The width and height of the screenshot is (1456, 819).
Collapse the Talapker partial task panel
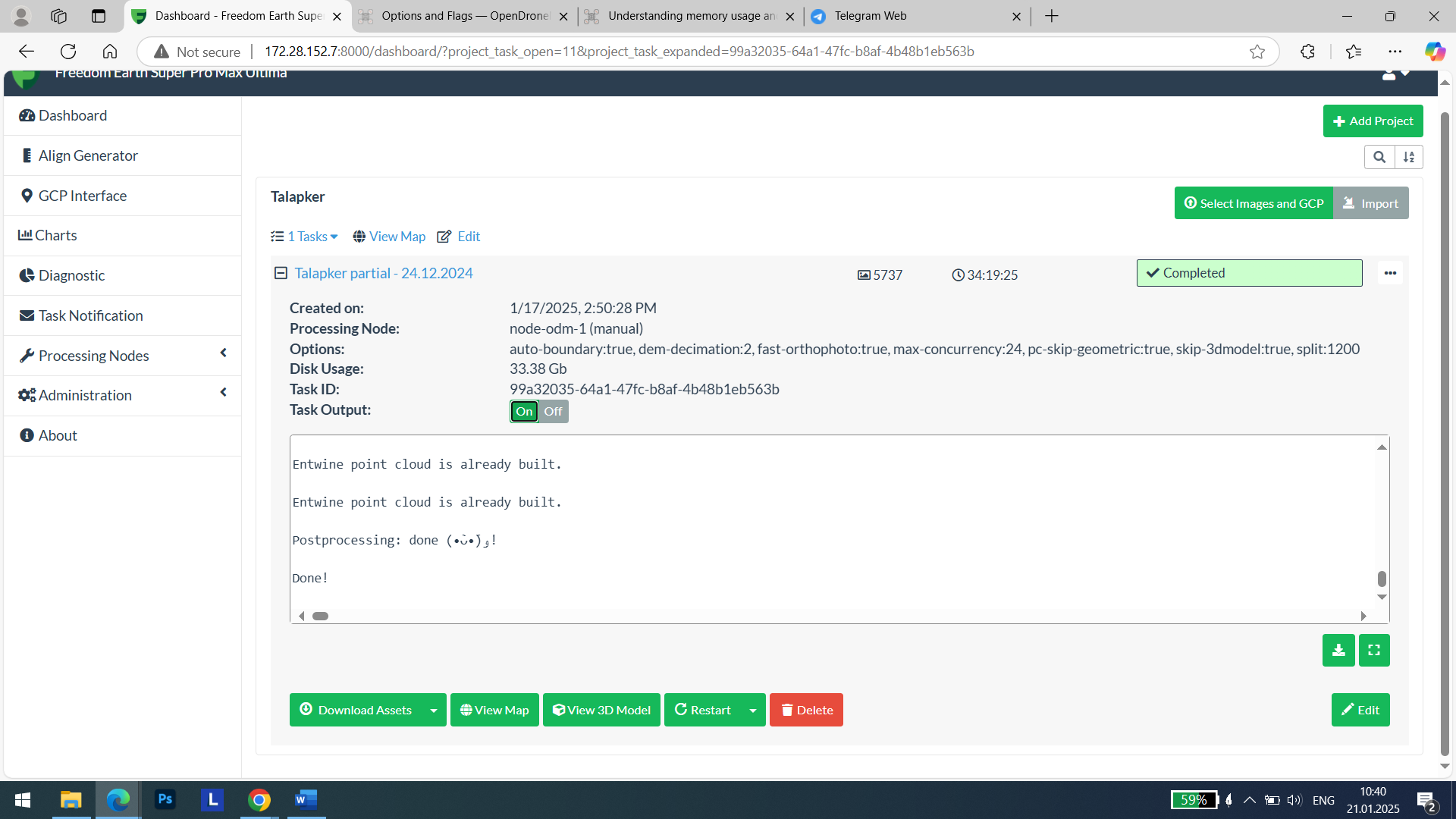[x=281, y=272]
